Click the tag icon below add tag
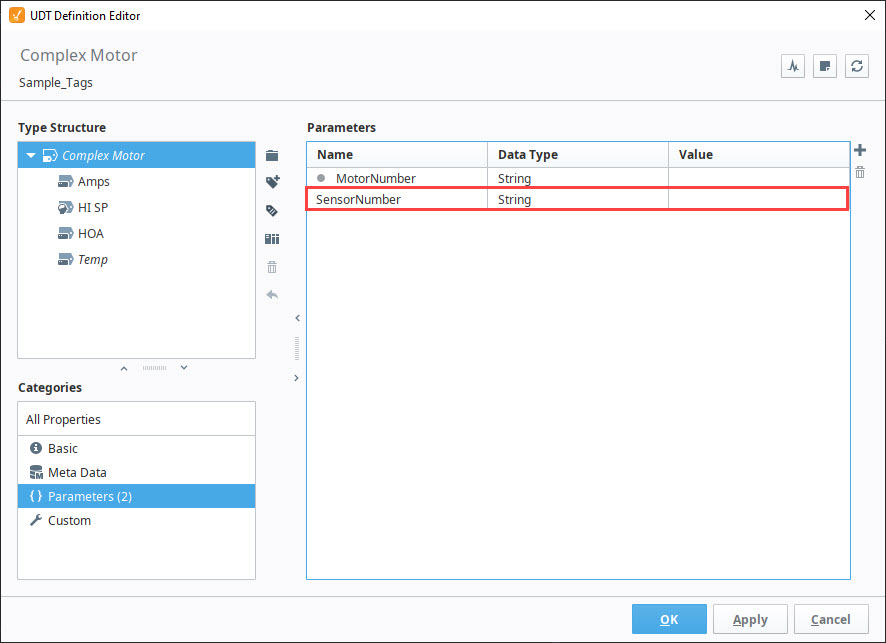The image size is (886, 643). 272,211
